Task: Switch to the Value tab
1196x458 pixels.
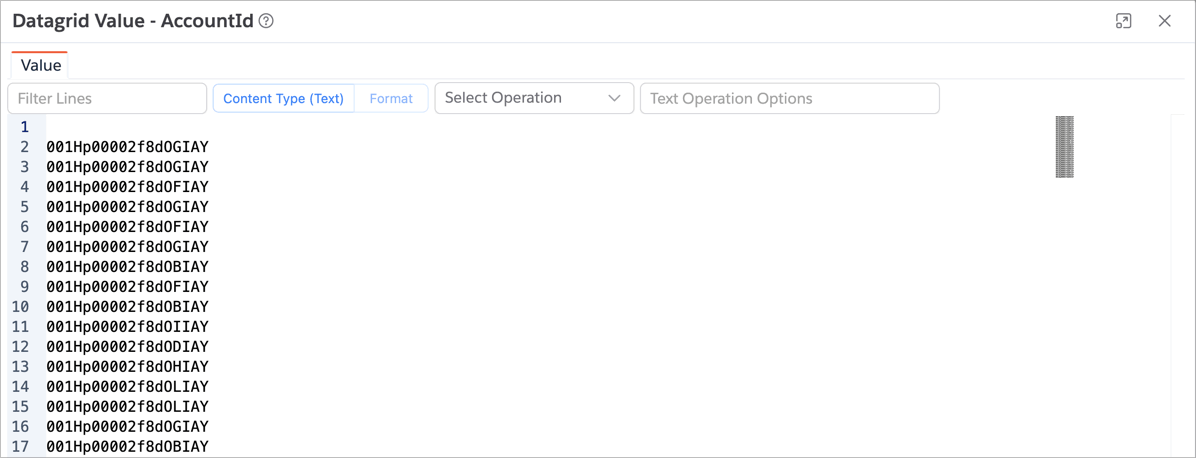Action: 41,65
